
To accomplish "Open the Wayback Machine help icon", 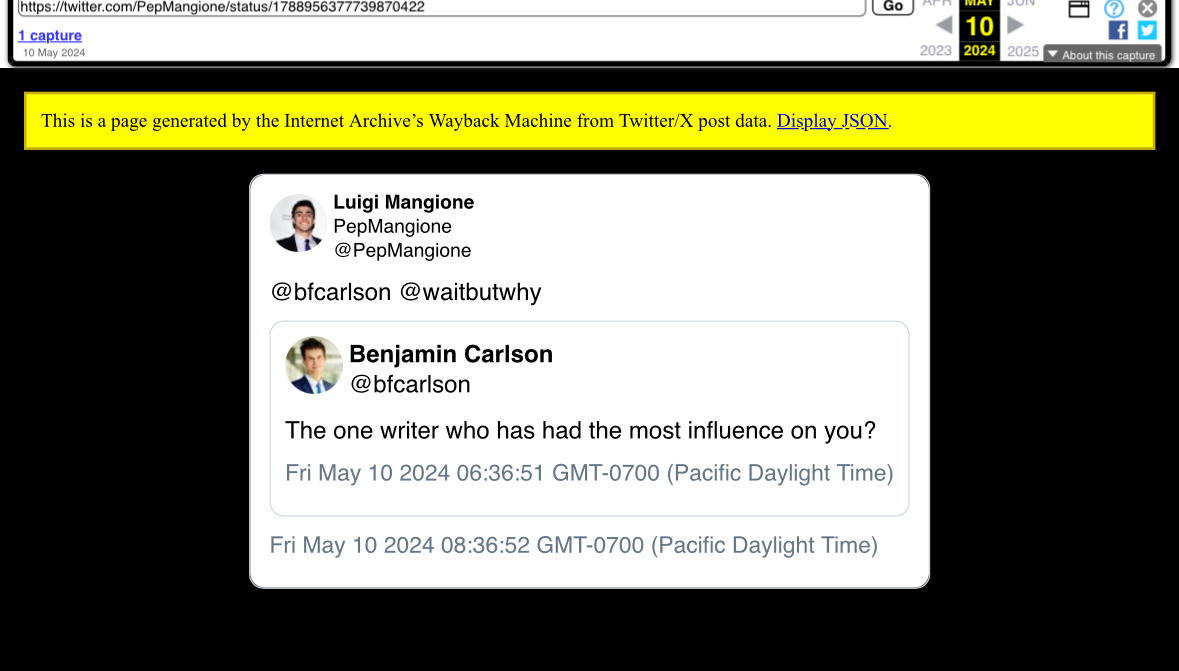I will [x=1114, y=8].
